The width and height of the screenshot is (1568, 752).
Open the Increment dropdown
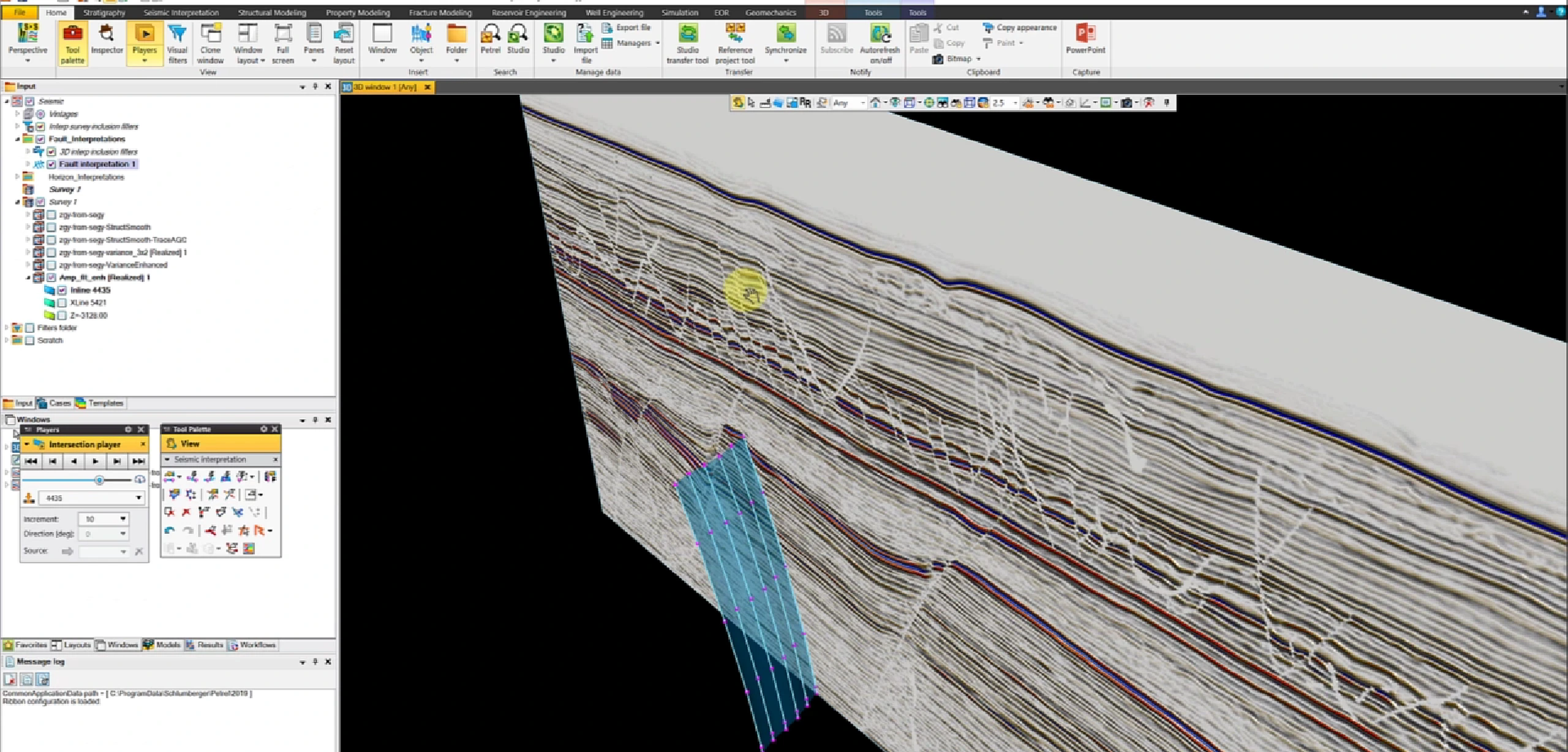click(x=123, y=519)
